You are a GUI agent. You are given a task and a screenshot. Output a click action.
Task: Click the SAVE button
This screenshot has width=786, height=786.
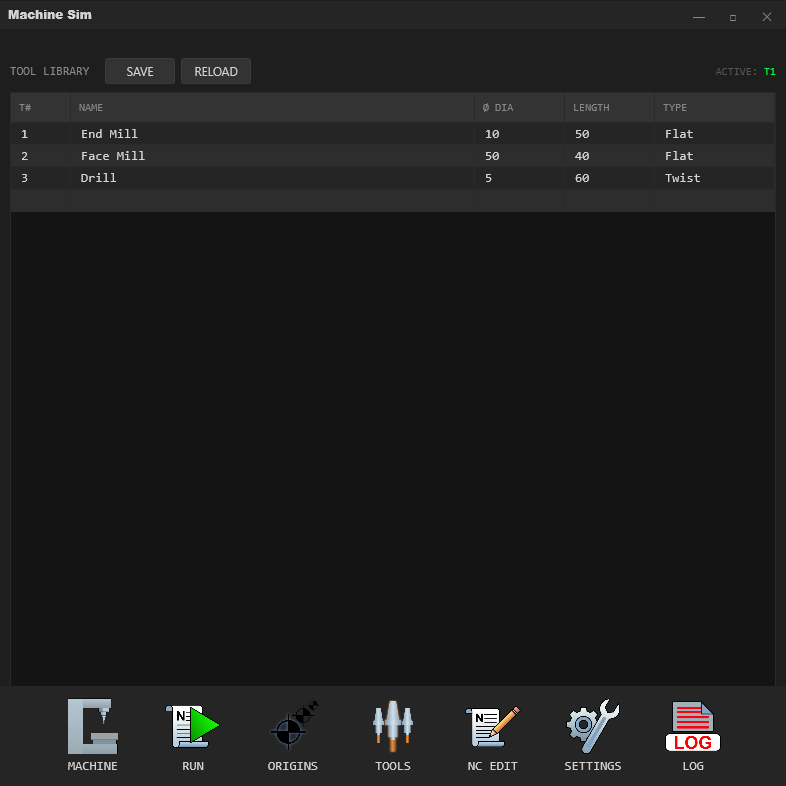coord(140,71)
